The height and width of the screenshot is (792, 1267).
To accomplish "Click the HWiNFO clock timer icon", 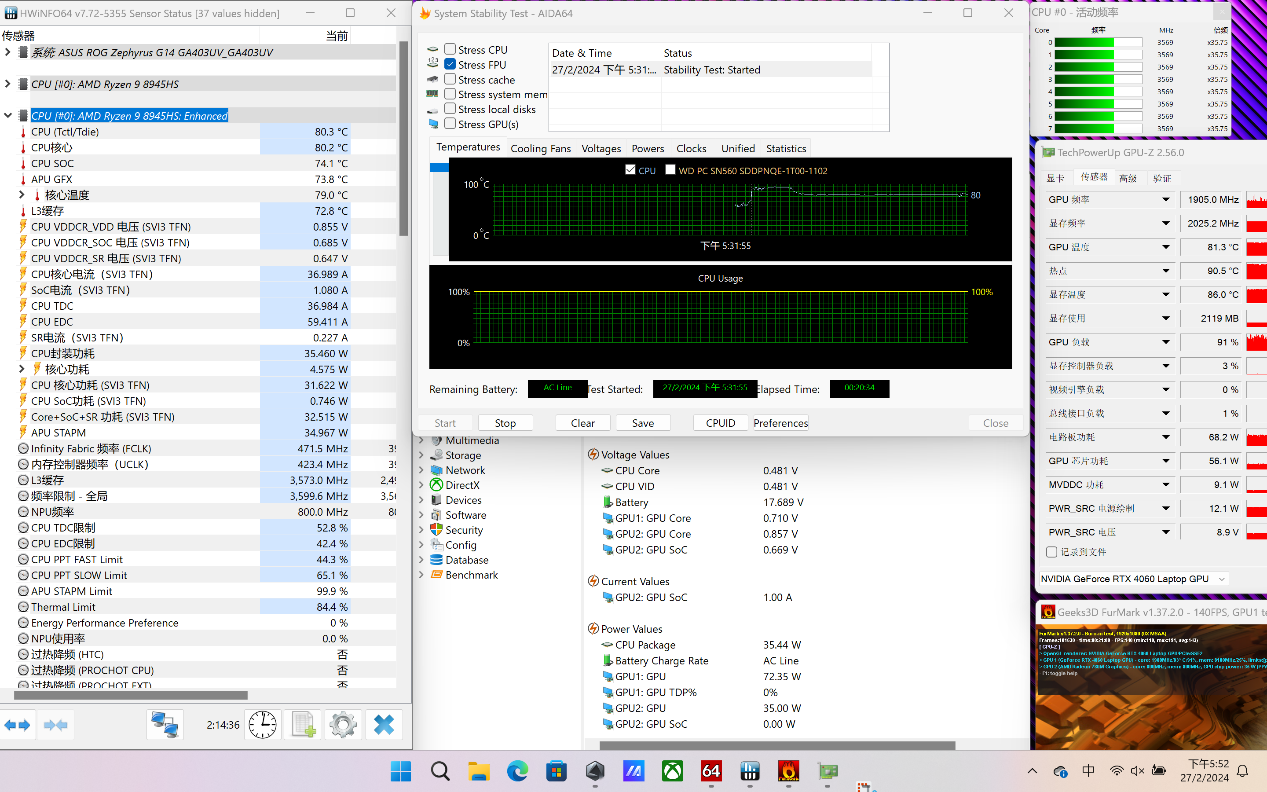I will pos(263,725).
